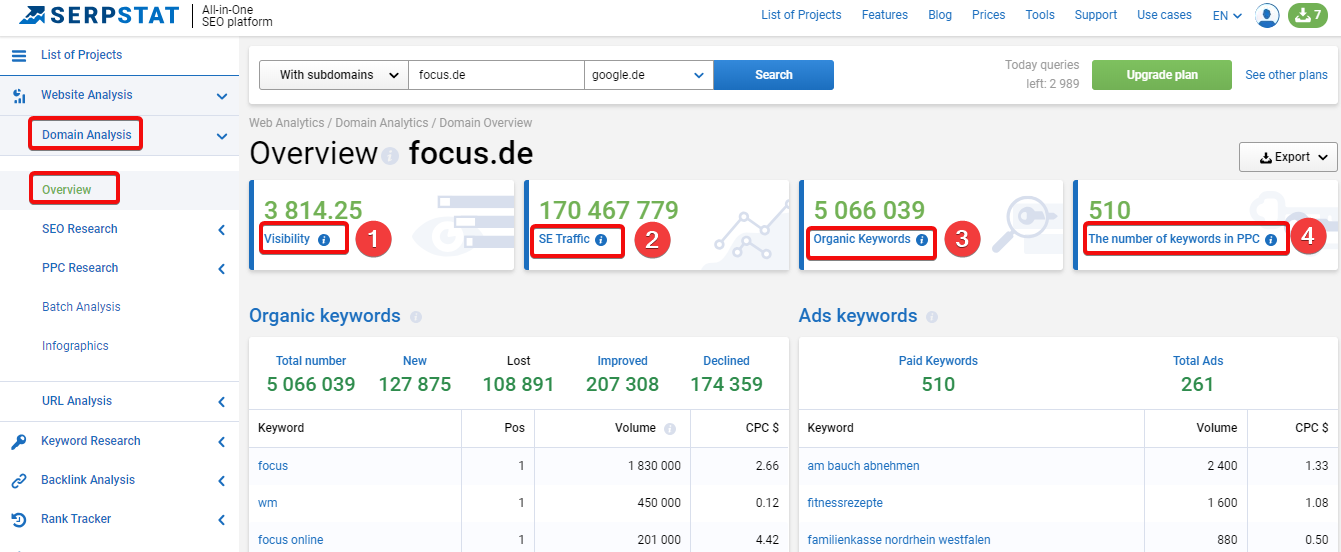Viewport: 1341px width, 552px height.
Task: Open Prices in top navigation
Action: coord(989,15)
